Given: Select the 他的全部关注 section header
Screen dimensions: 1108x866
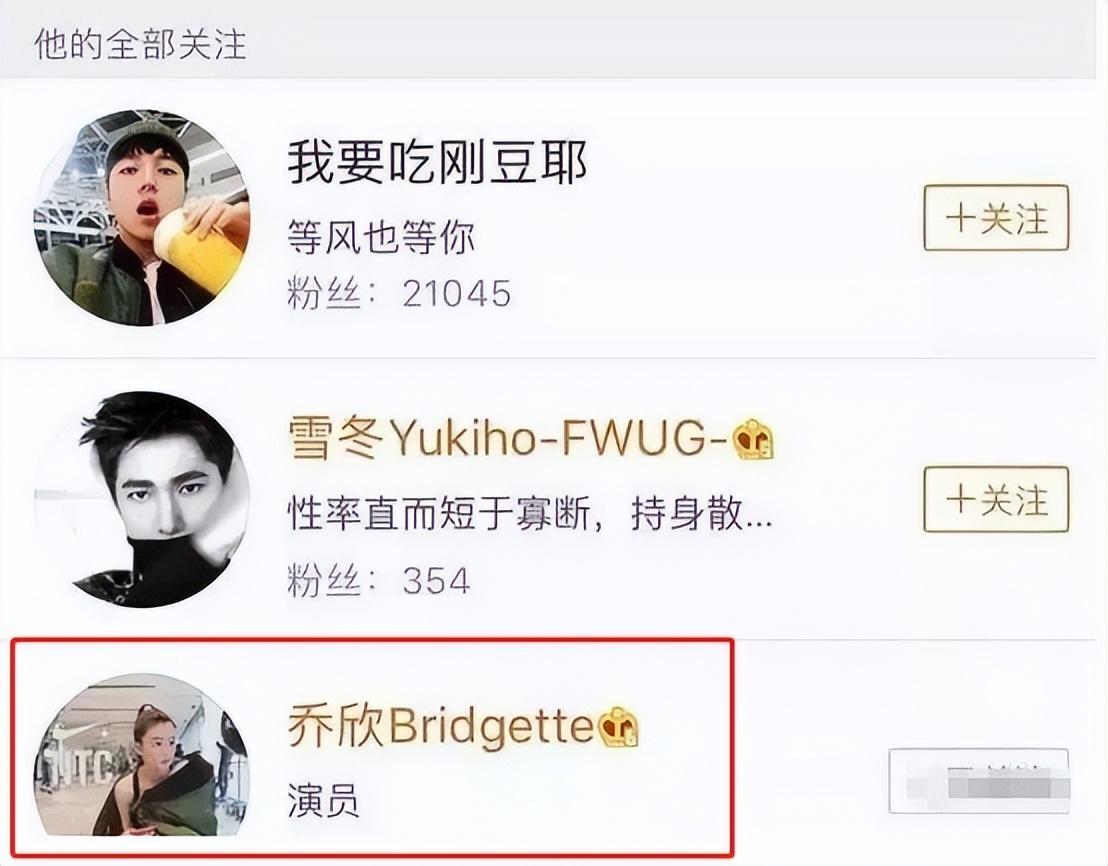Looking at the screenshot, I should point(141,44).
